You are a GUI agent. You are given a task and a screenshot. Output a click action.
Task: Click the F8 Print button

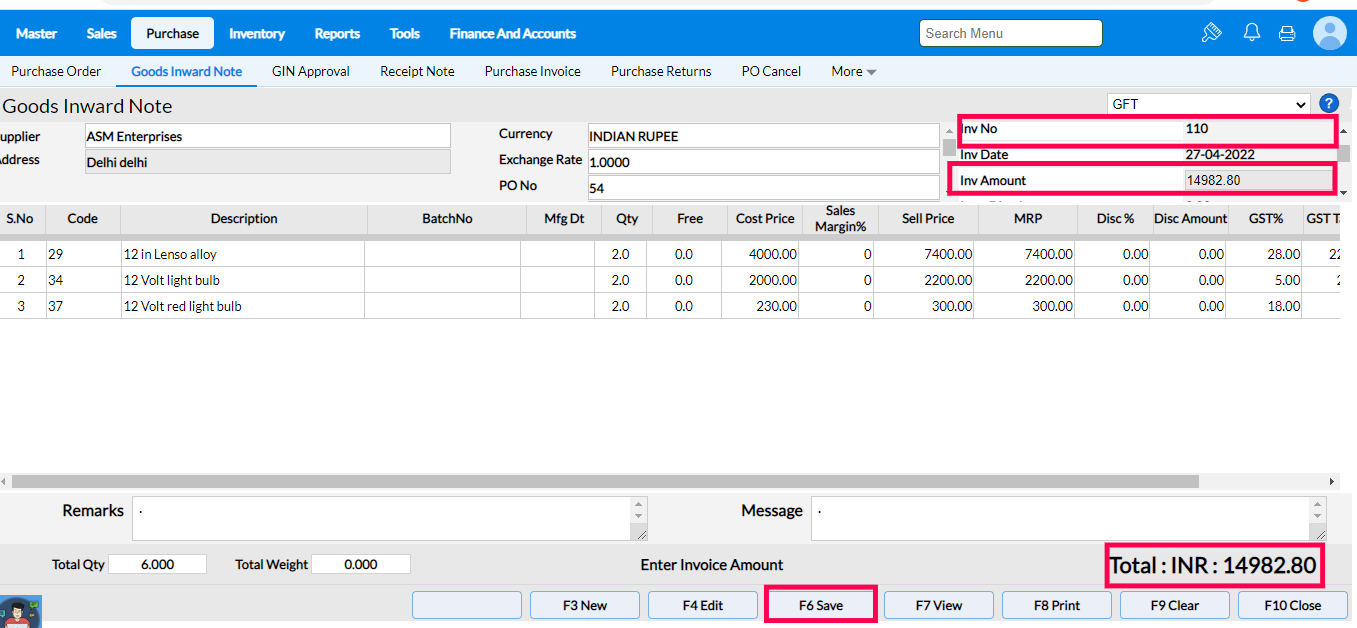click(1057, 605)
